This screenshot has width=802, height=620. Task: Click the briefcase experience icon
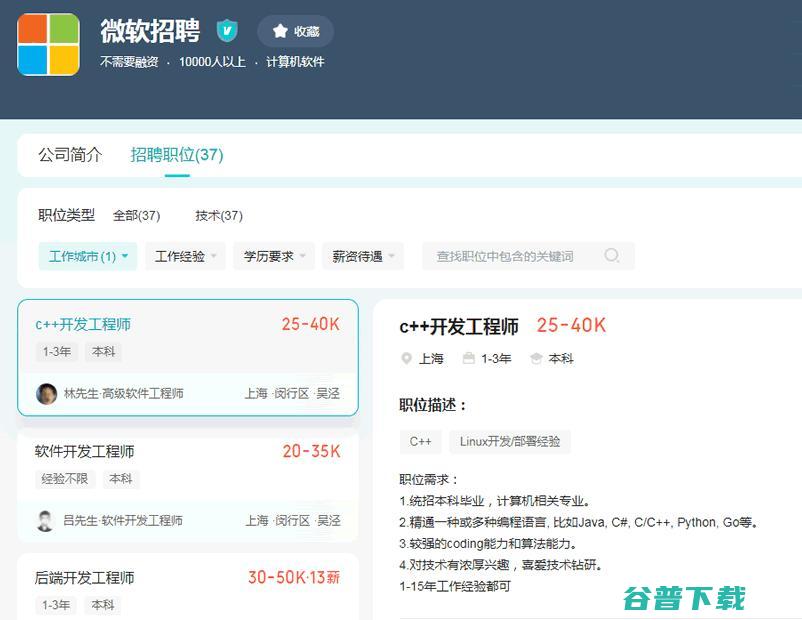coord(469,358)
